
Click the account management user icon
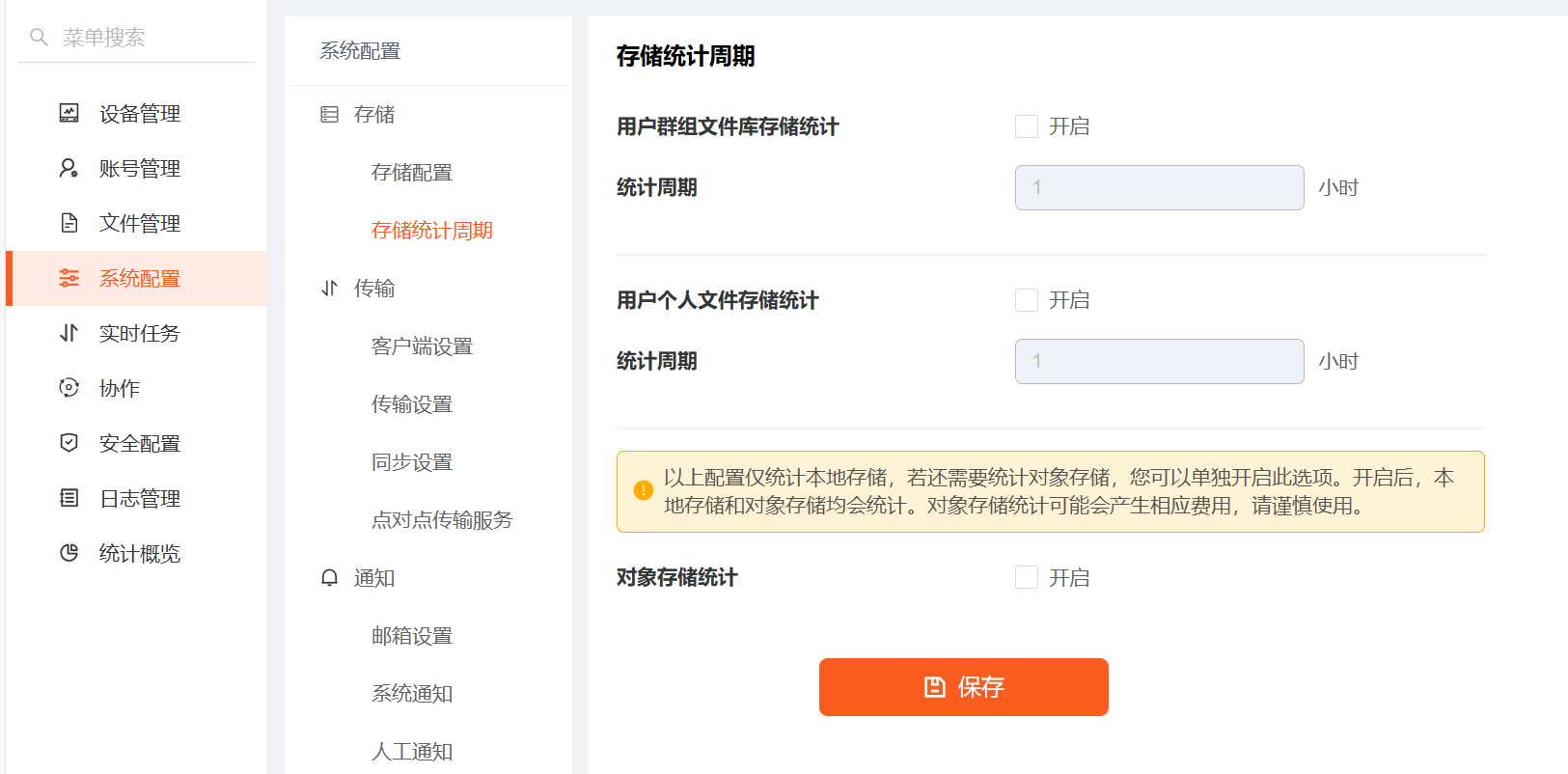(69, 168)
